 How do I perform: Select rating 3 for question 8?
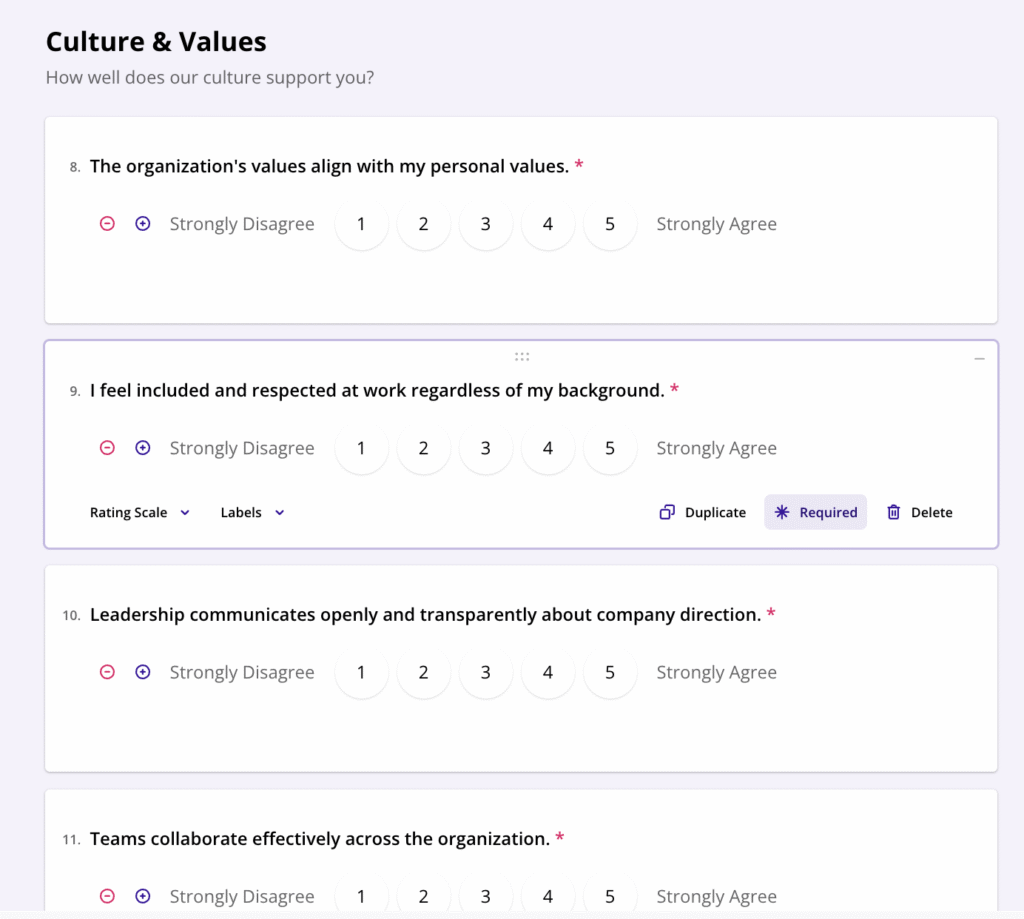(485, 224)
